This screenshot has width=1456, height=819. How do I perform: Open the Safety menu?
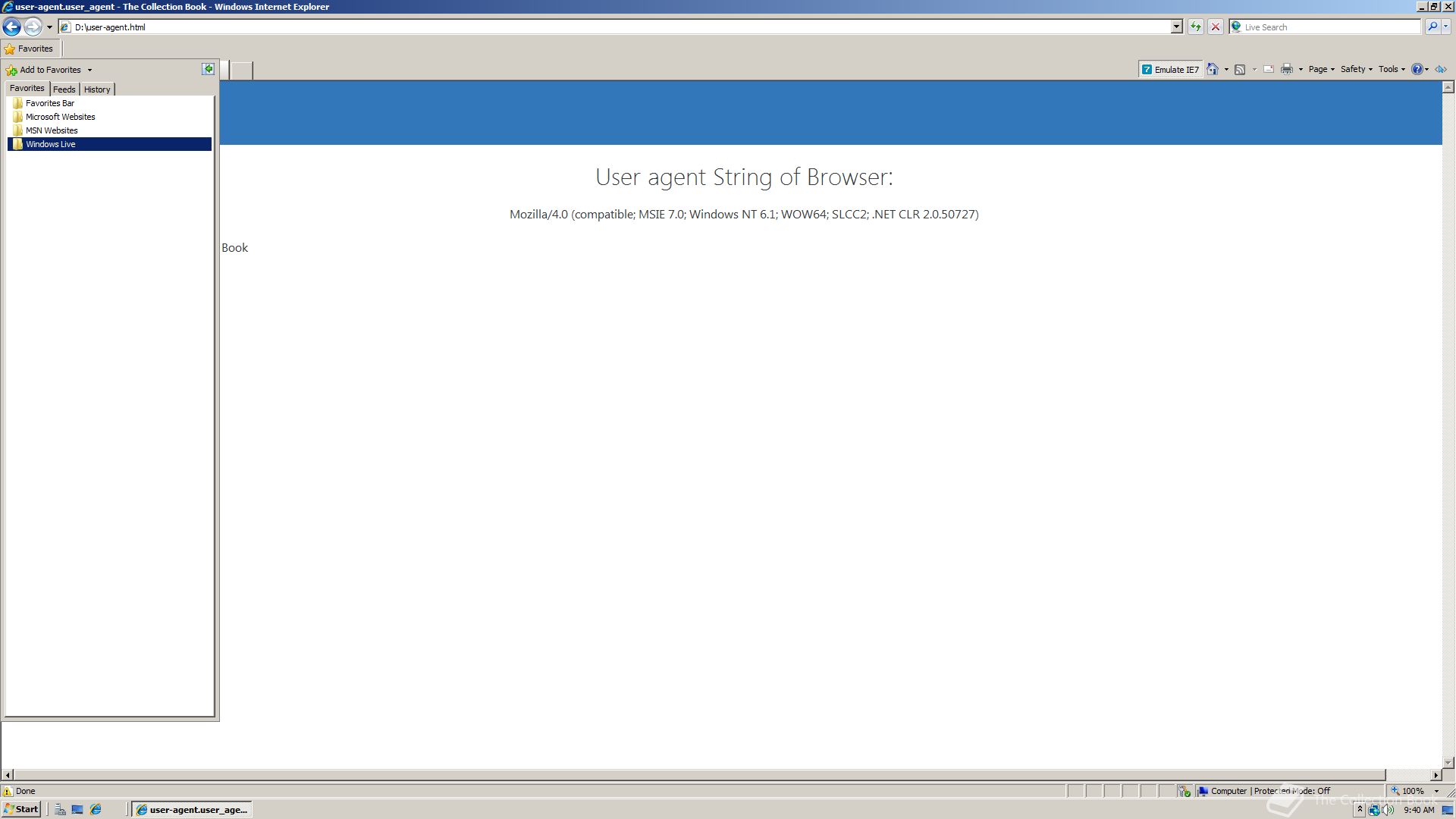pyautogui.click(x=1356, y=70)
